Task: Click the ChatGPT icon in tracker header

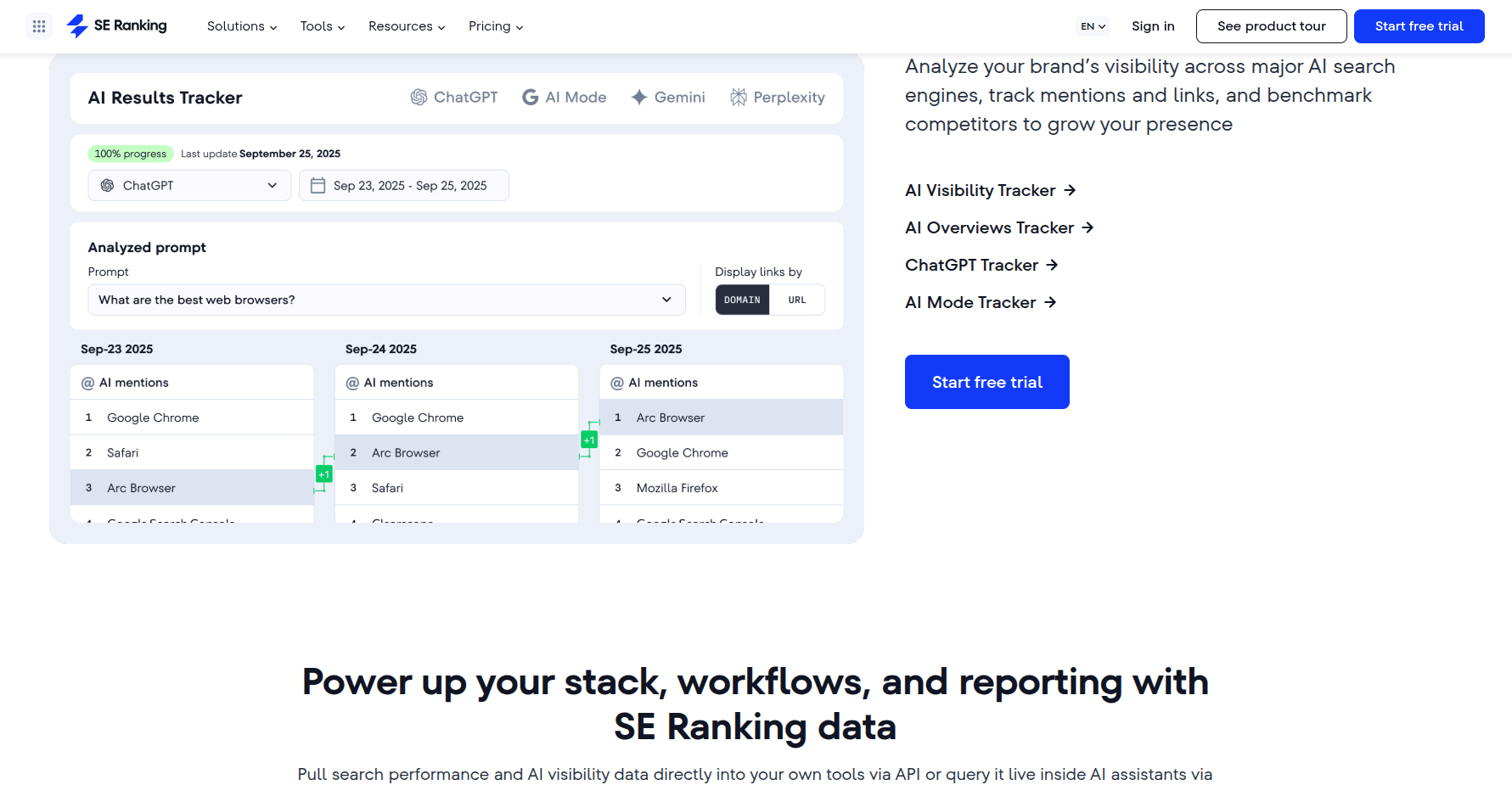Action: (x=419, y=98)
